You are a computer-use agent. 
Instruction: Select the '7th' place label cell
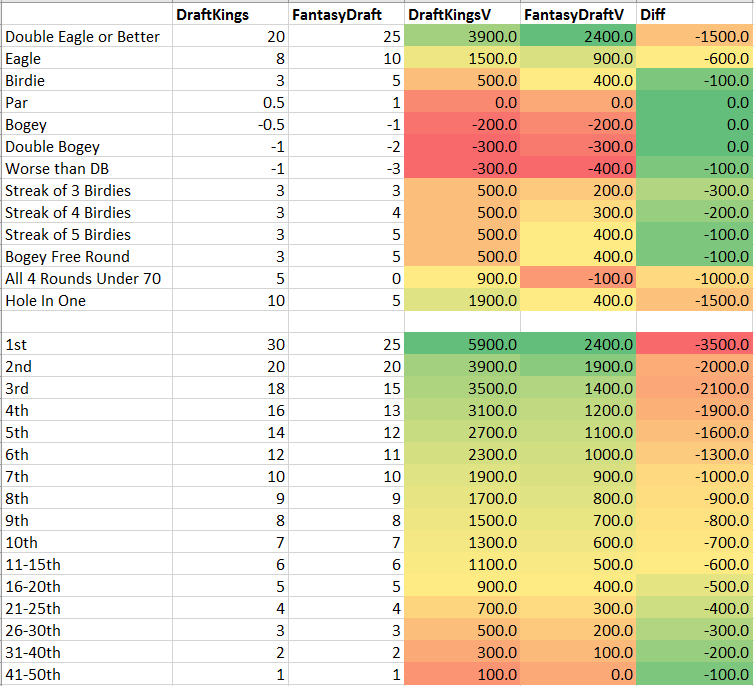(87, 477)
